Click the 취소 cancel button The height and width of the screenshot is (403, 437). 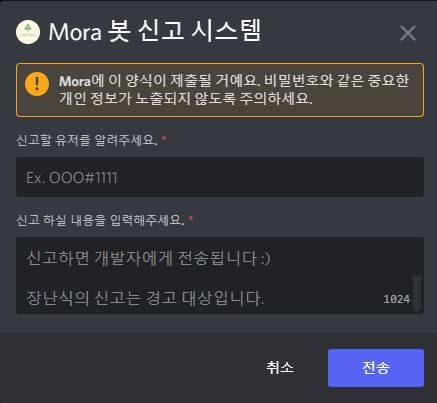(x=280, y=368)
